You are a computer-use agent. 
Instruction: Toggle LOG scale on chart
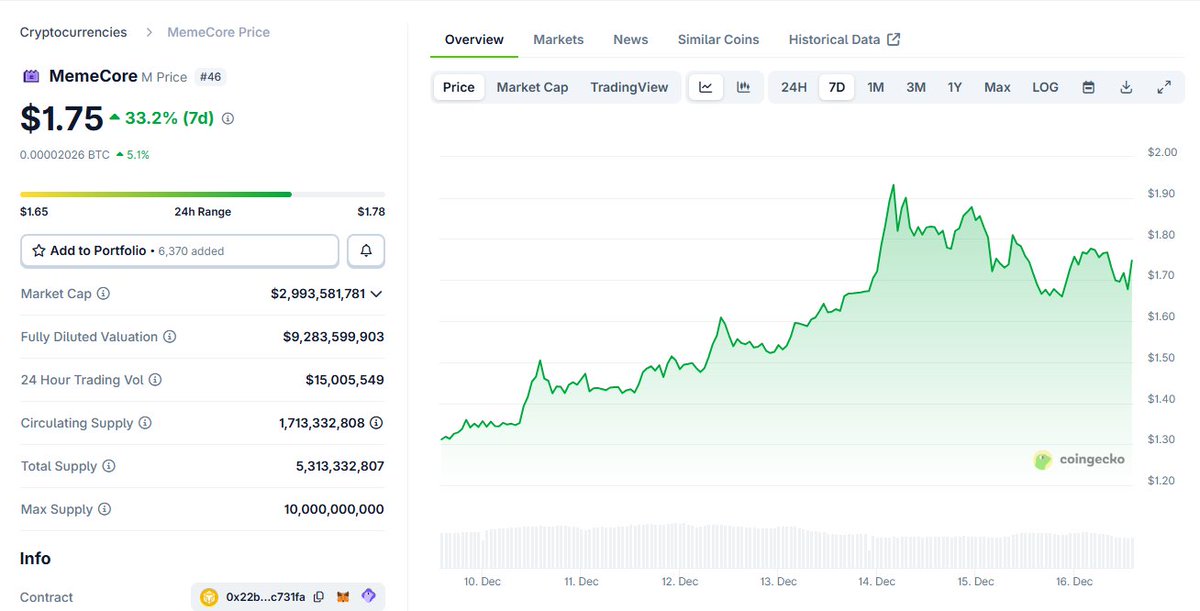(1045, 87)
